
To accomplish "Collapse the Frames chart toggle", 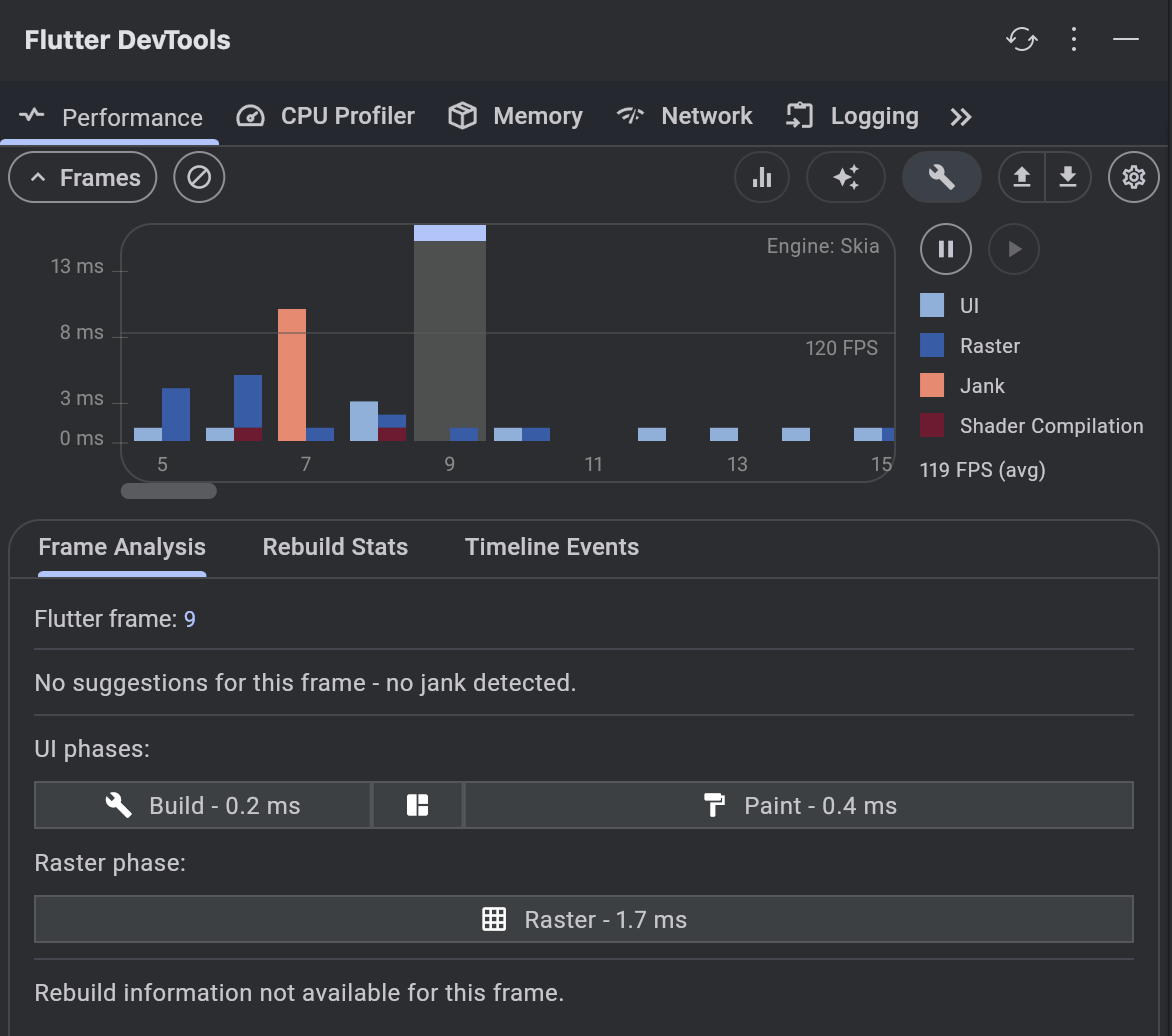I will pyautogui.click(x=83, y=178).
